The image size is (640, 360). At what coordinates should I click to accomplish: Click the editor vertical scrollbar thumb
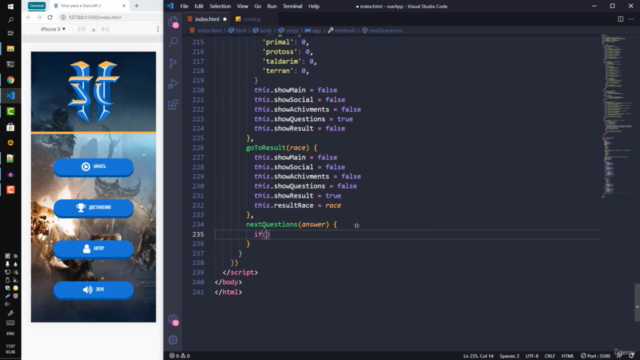pos(637,302)
